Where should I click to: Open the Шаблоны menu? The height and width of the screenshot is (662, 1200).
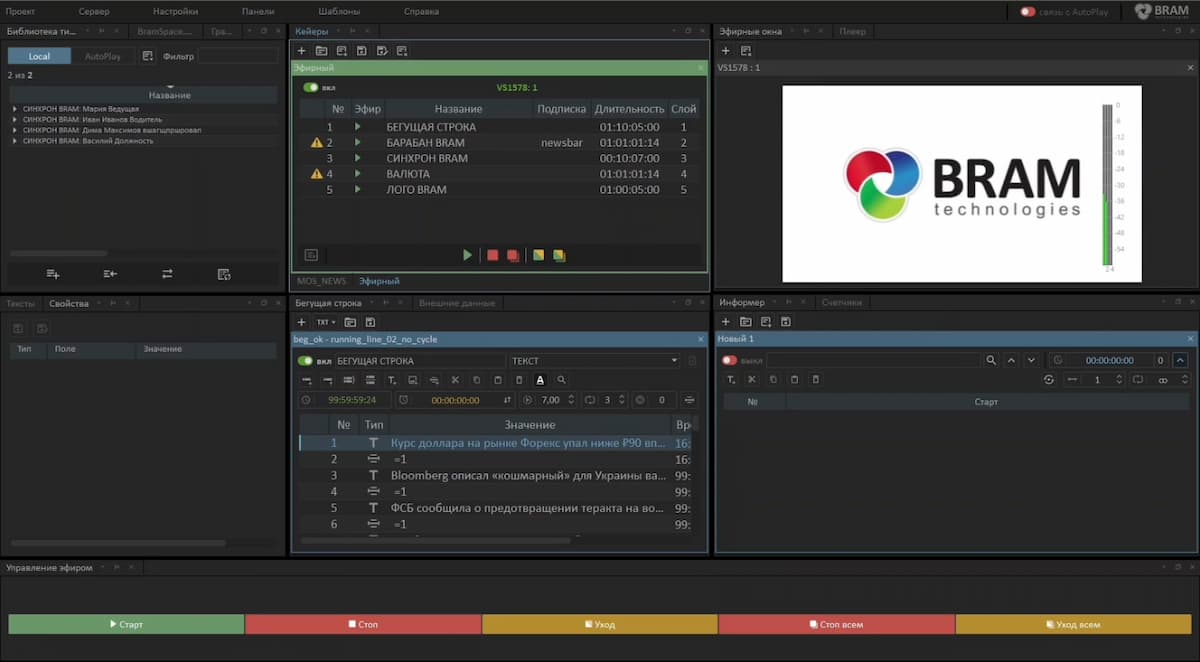(340, 11)
